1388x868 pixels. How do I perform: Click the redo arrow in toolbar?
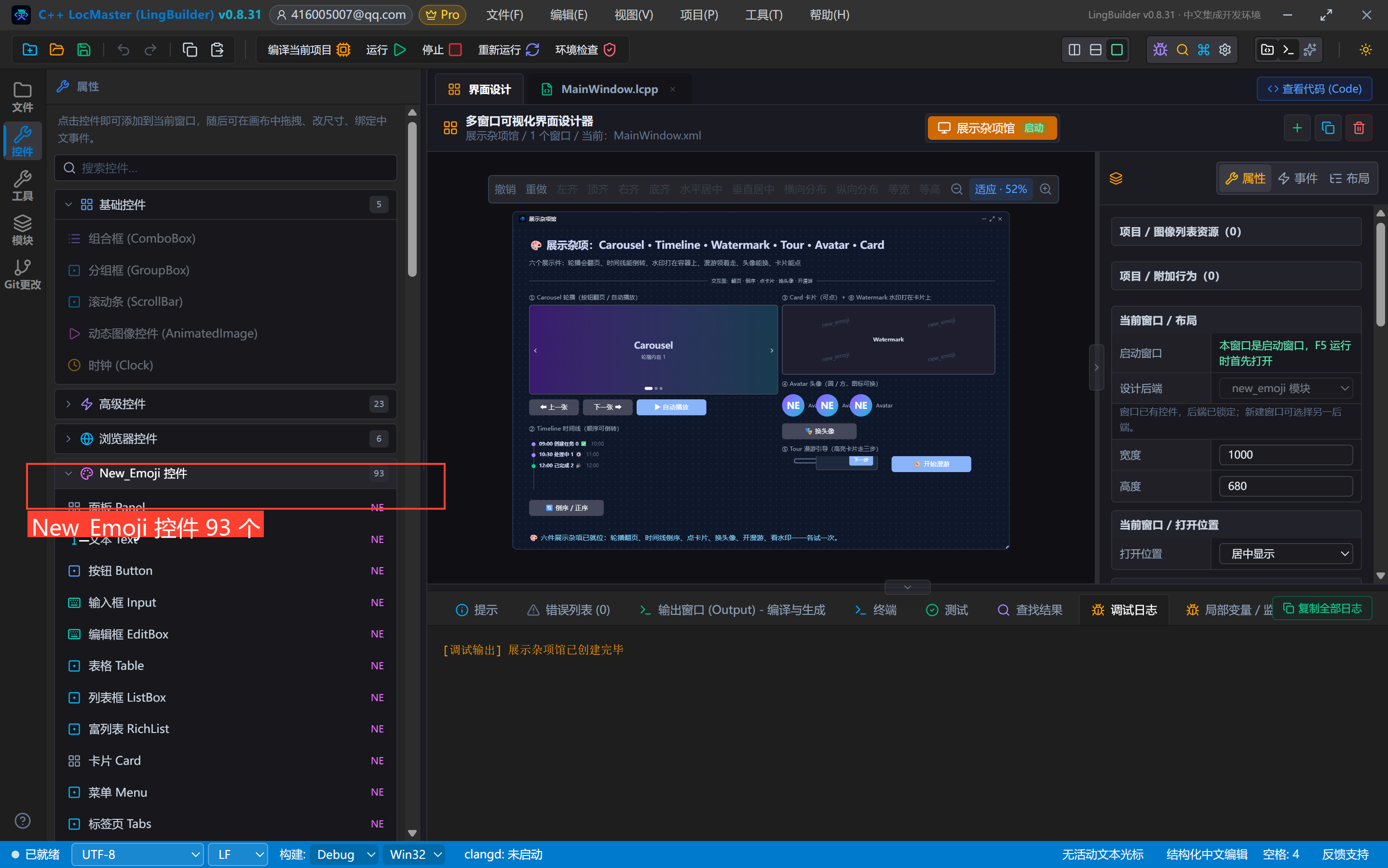click(150, 50)
